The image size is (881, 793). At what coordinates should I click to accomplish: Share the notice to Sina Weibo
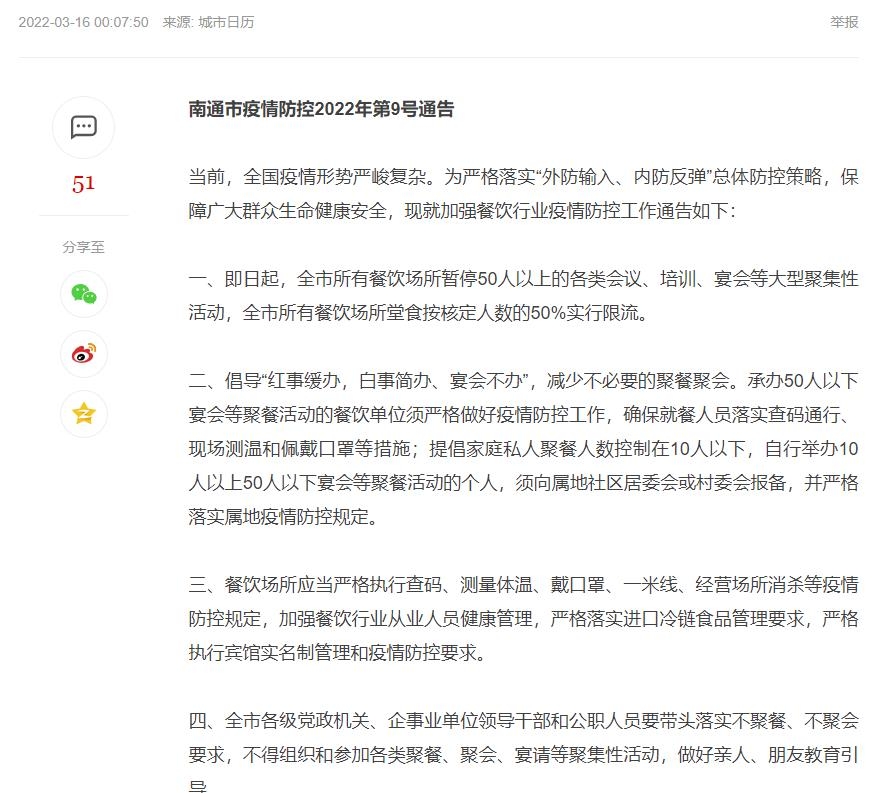pyautogui.click(x=84, y=354)
